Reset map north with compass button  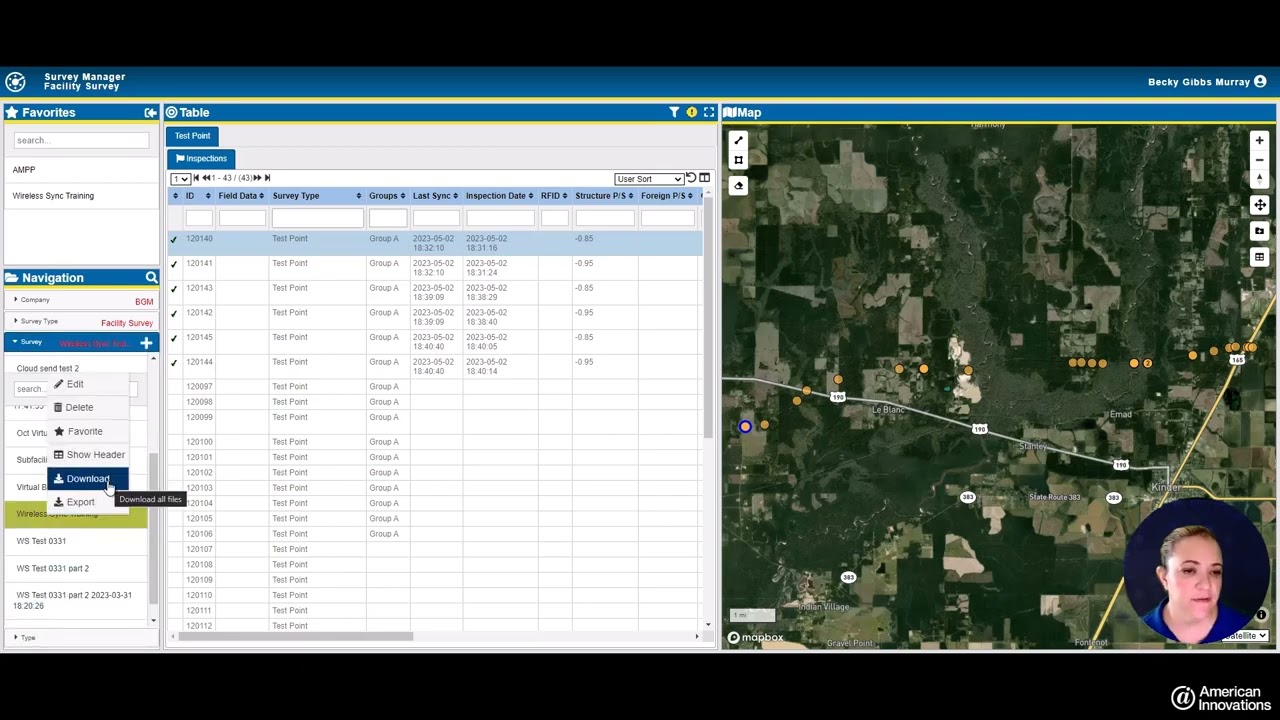[1259, 178]
